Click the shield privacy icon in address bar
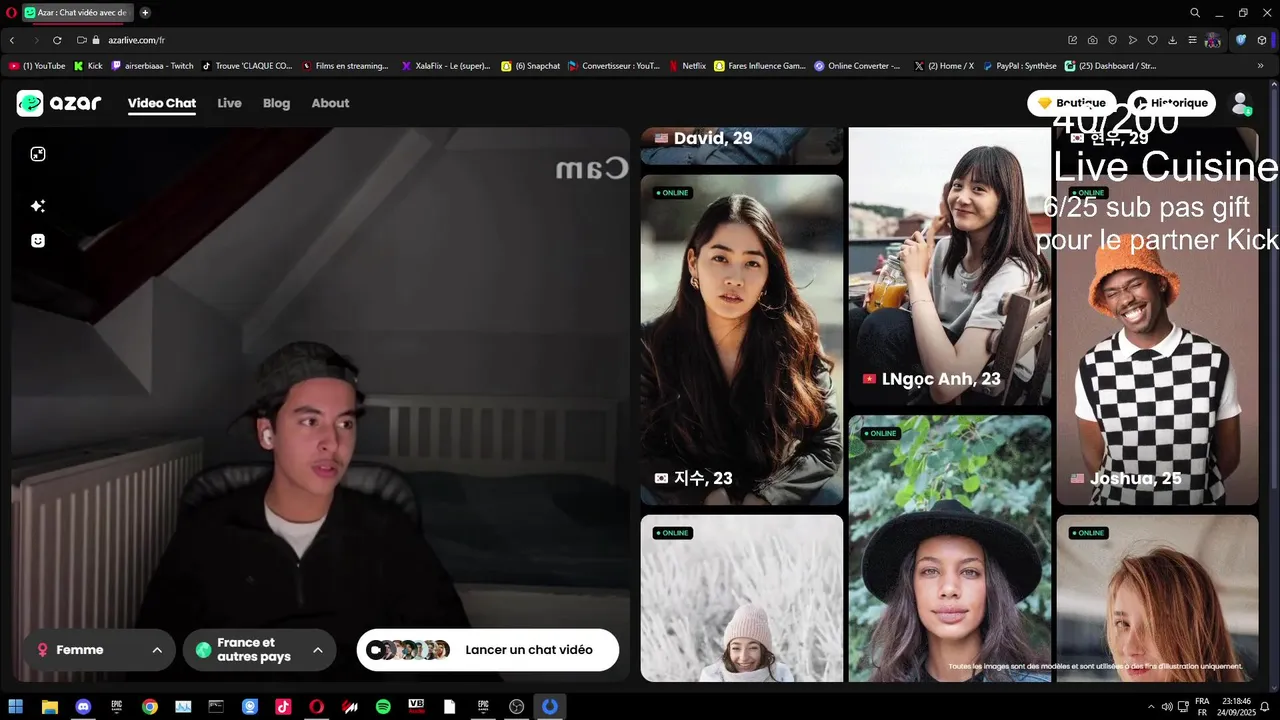1280x720 pixels. [x=1112, y=40]
